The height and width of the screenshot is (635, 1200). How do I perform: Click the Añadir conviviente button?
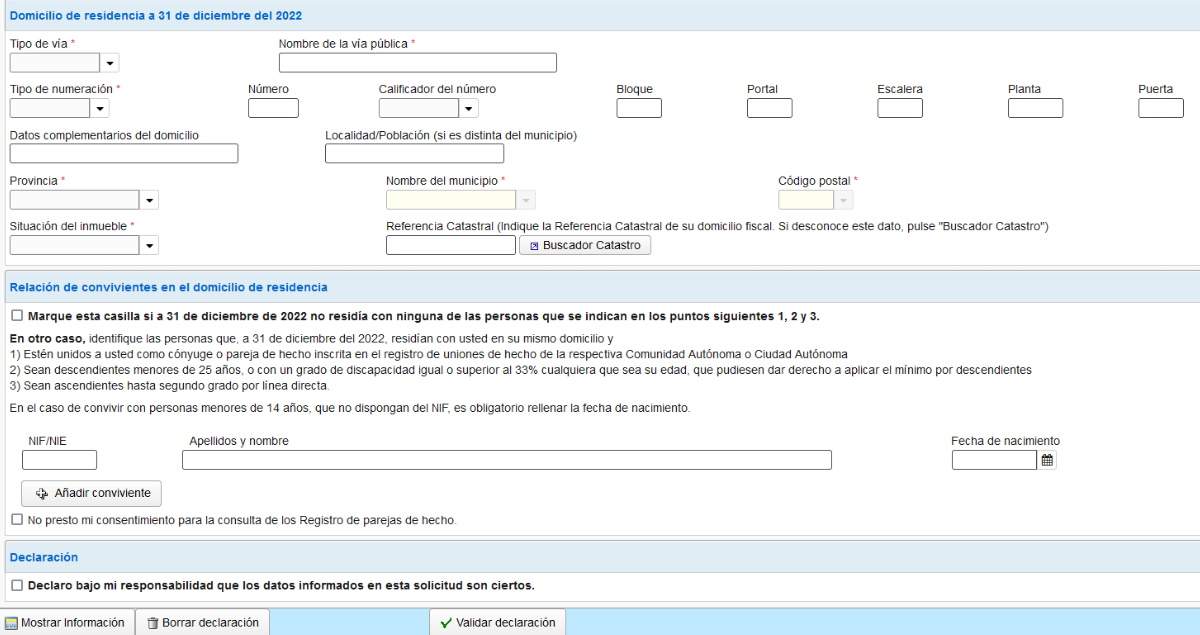pyautogui.click(x=91, y=493)
